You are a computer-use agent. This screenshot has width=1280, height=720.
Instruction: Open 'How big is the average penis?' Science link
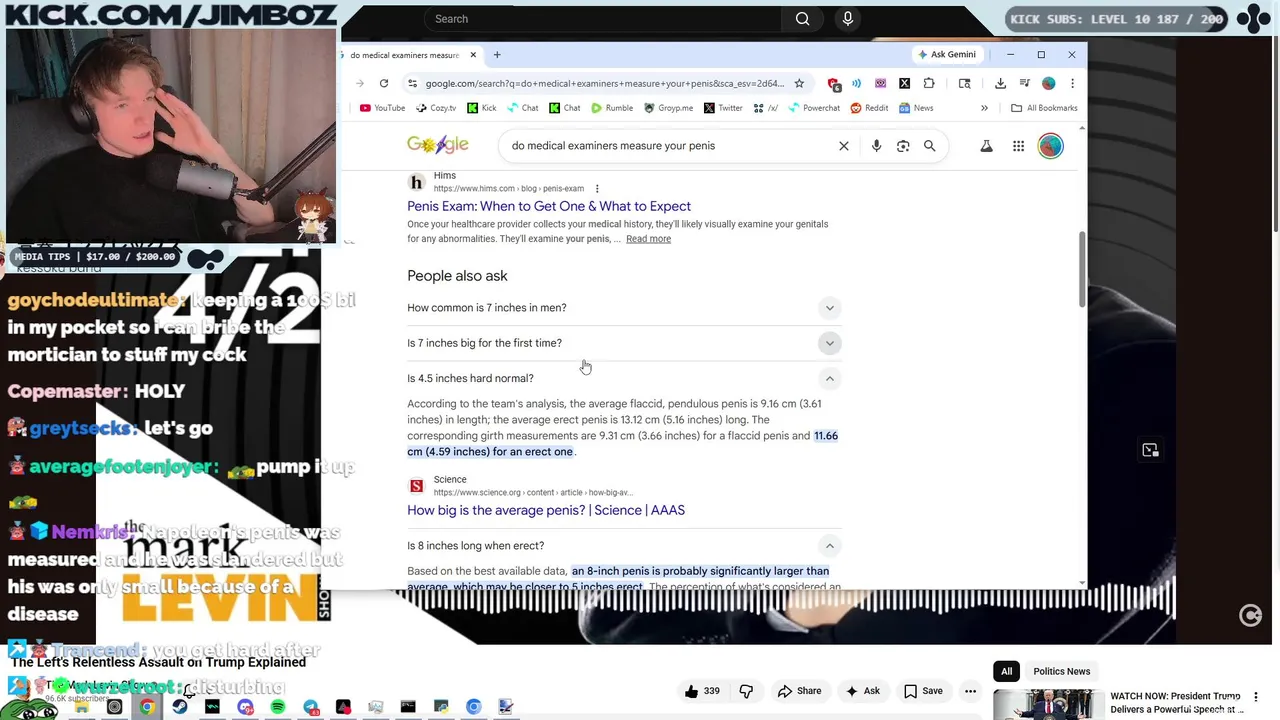click(x=546, y=510)
